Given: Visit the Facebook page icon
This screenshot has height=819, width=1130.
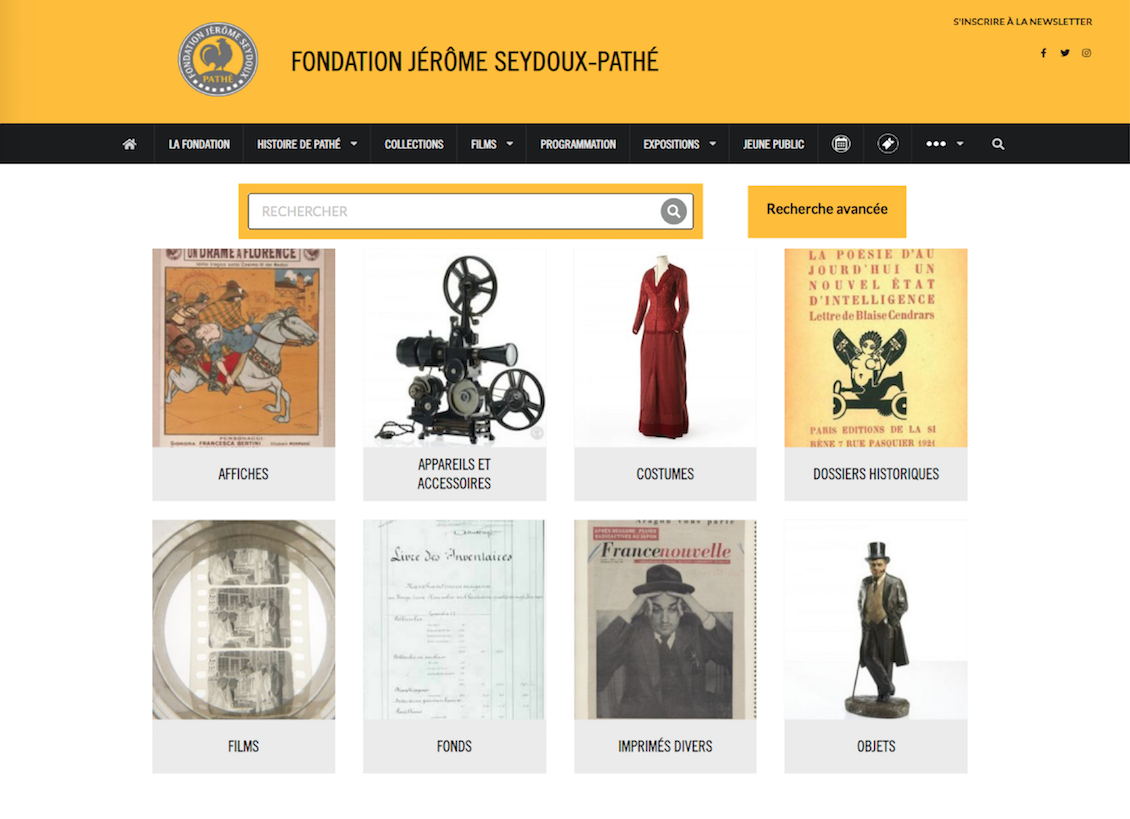Looking at the screenshot, I should 1043,53.
